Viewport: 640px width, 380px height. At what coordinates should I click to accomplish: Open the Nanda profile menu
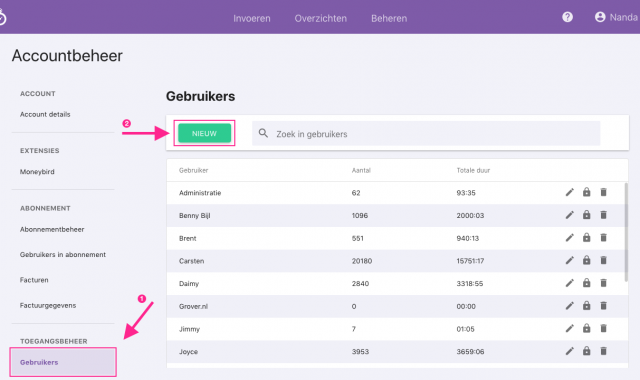coord(616,17)
